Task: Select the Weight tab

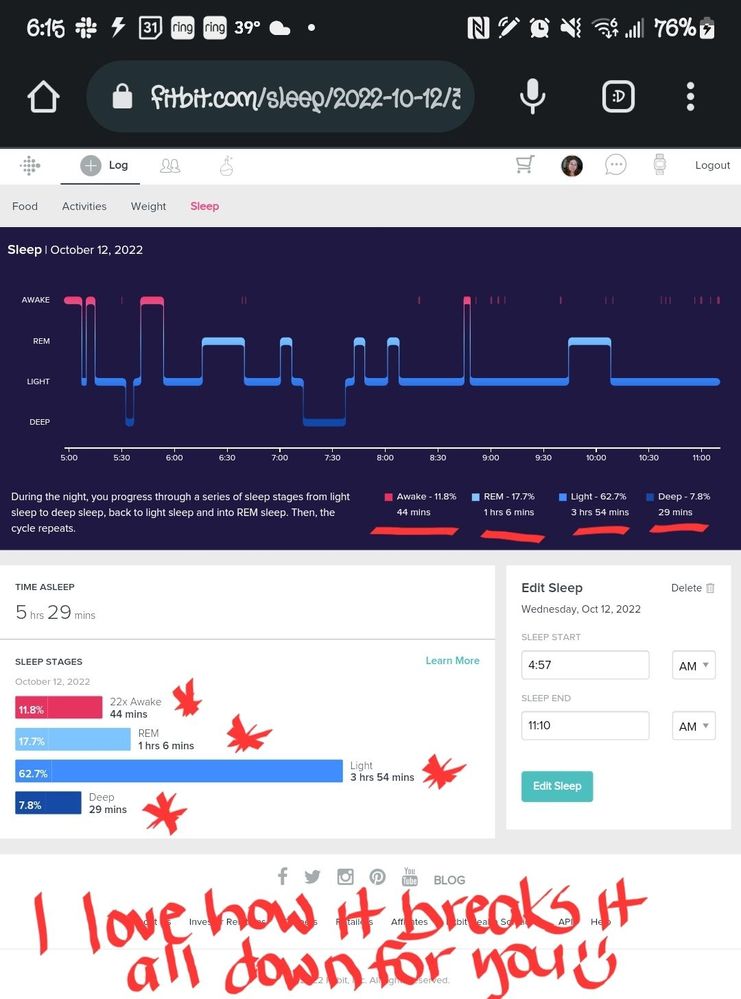Action: click(148, 206)
